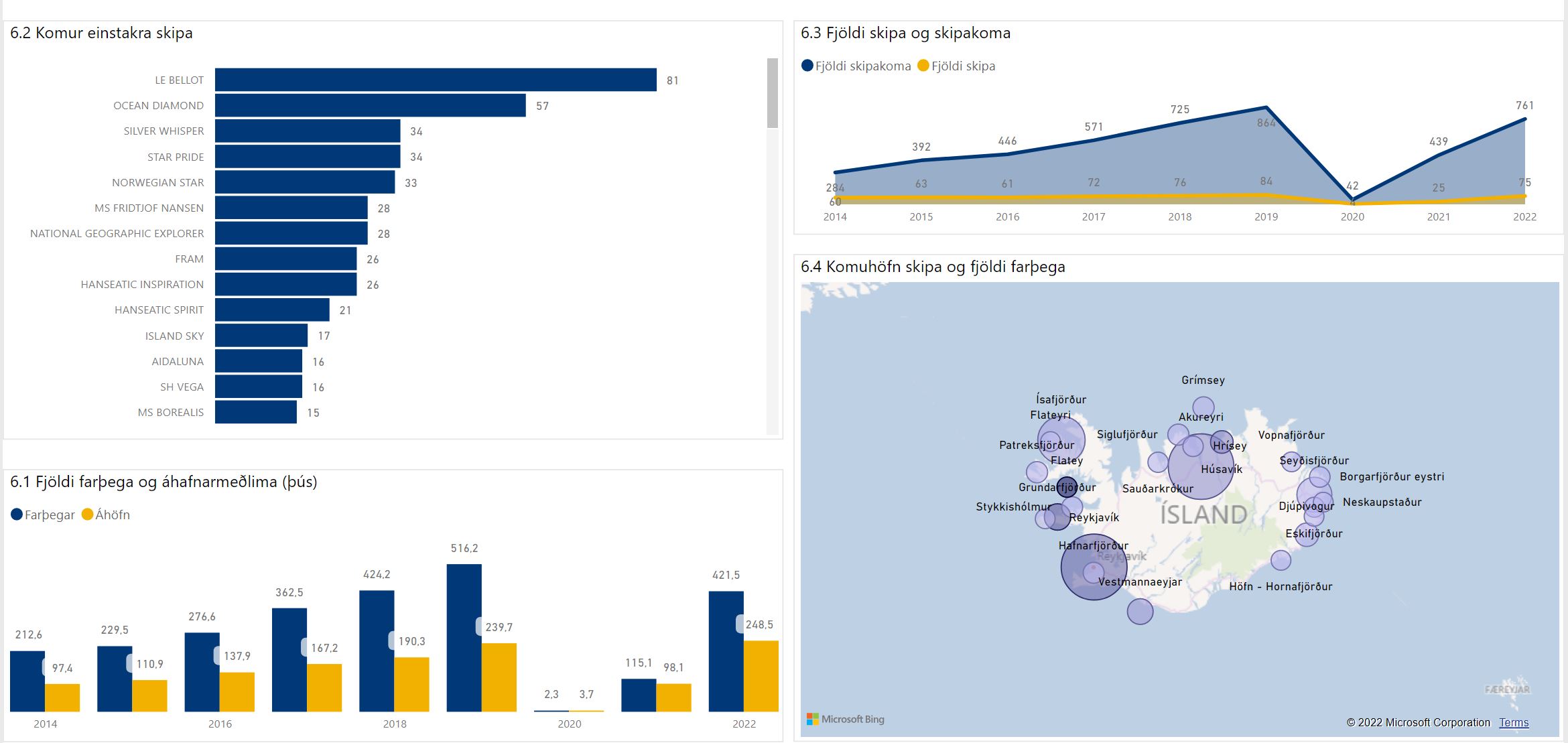Click the Áhöfn legend dot

(87, 515)
